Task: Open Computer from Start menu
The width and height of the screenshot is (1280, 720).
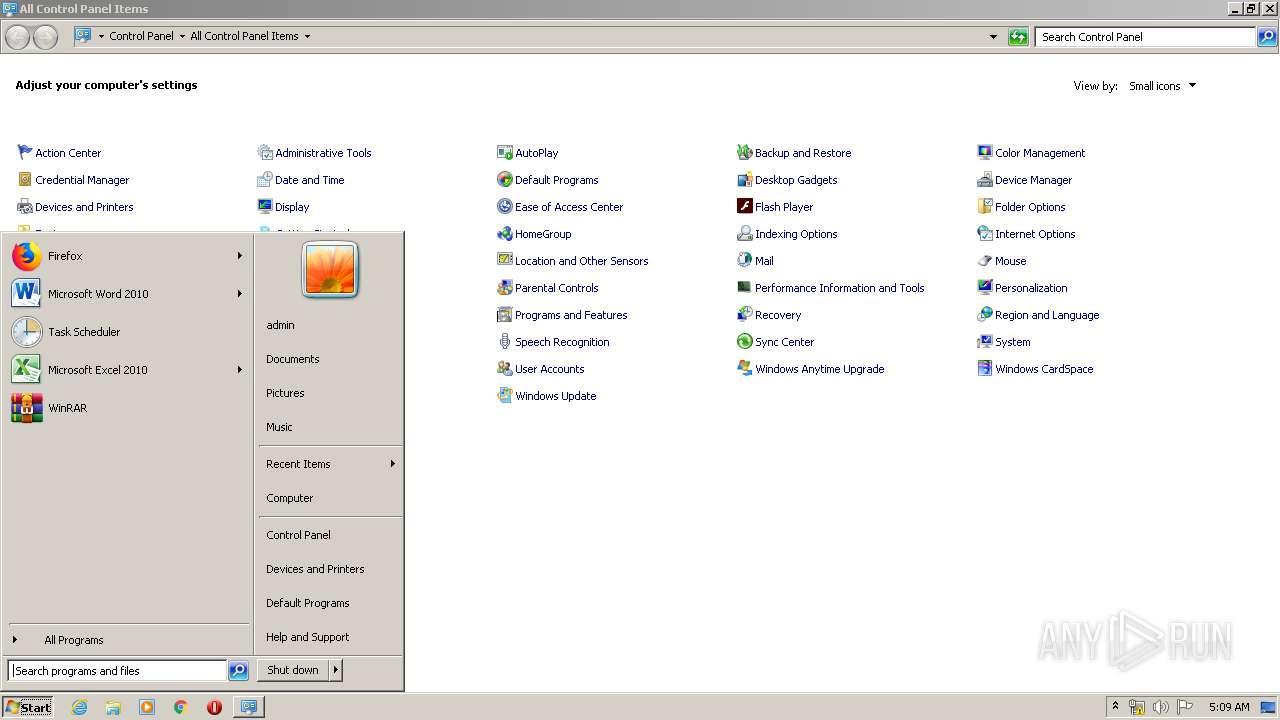Action: (x=290, y=498)
